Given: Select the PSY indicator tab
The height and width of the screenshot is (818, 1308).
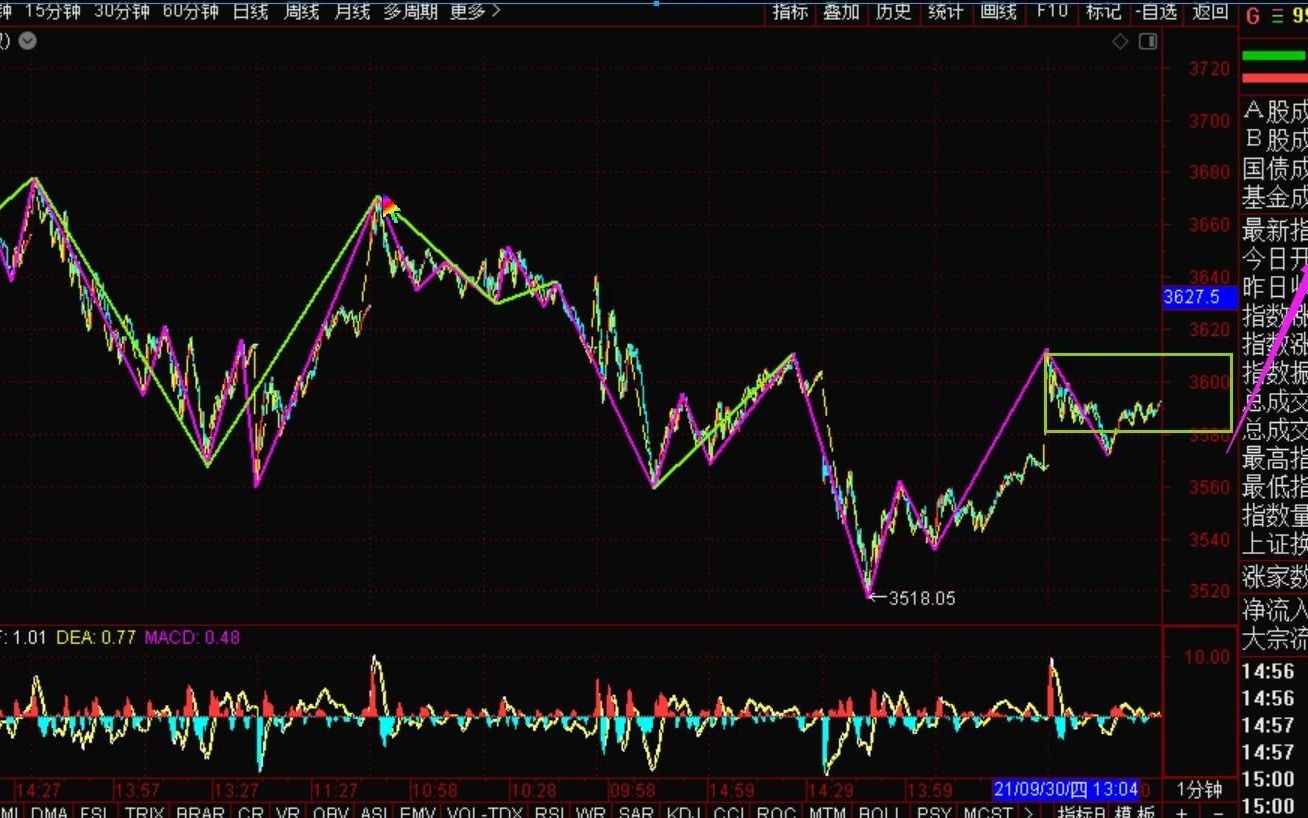Looking at the screenshot, I should (934, 813).
